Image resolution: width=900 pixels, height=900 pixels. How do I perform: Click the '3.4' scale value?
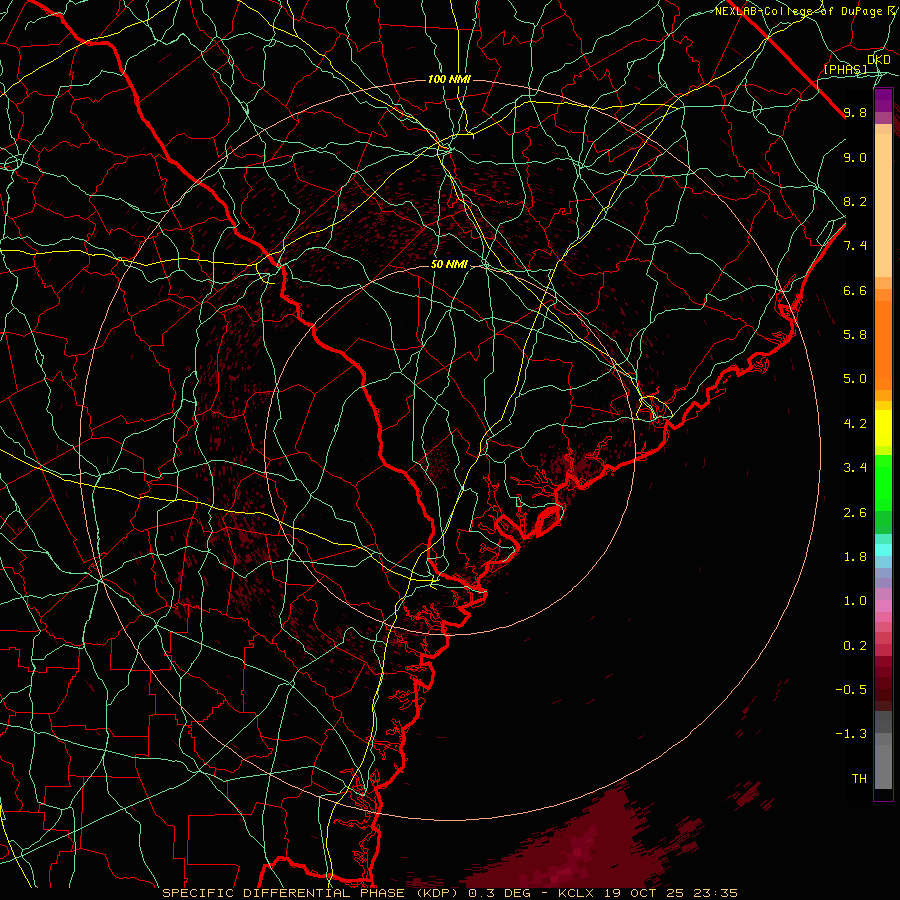pyautogui.click(x=855, y=468)
